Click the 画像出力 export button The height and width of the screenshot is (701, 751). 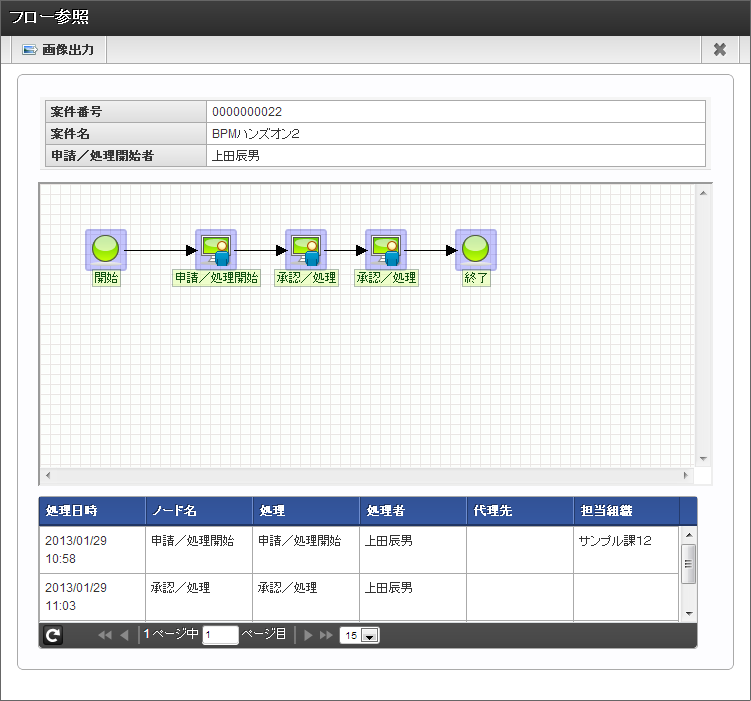click(58, 50)
